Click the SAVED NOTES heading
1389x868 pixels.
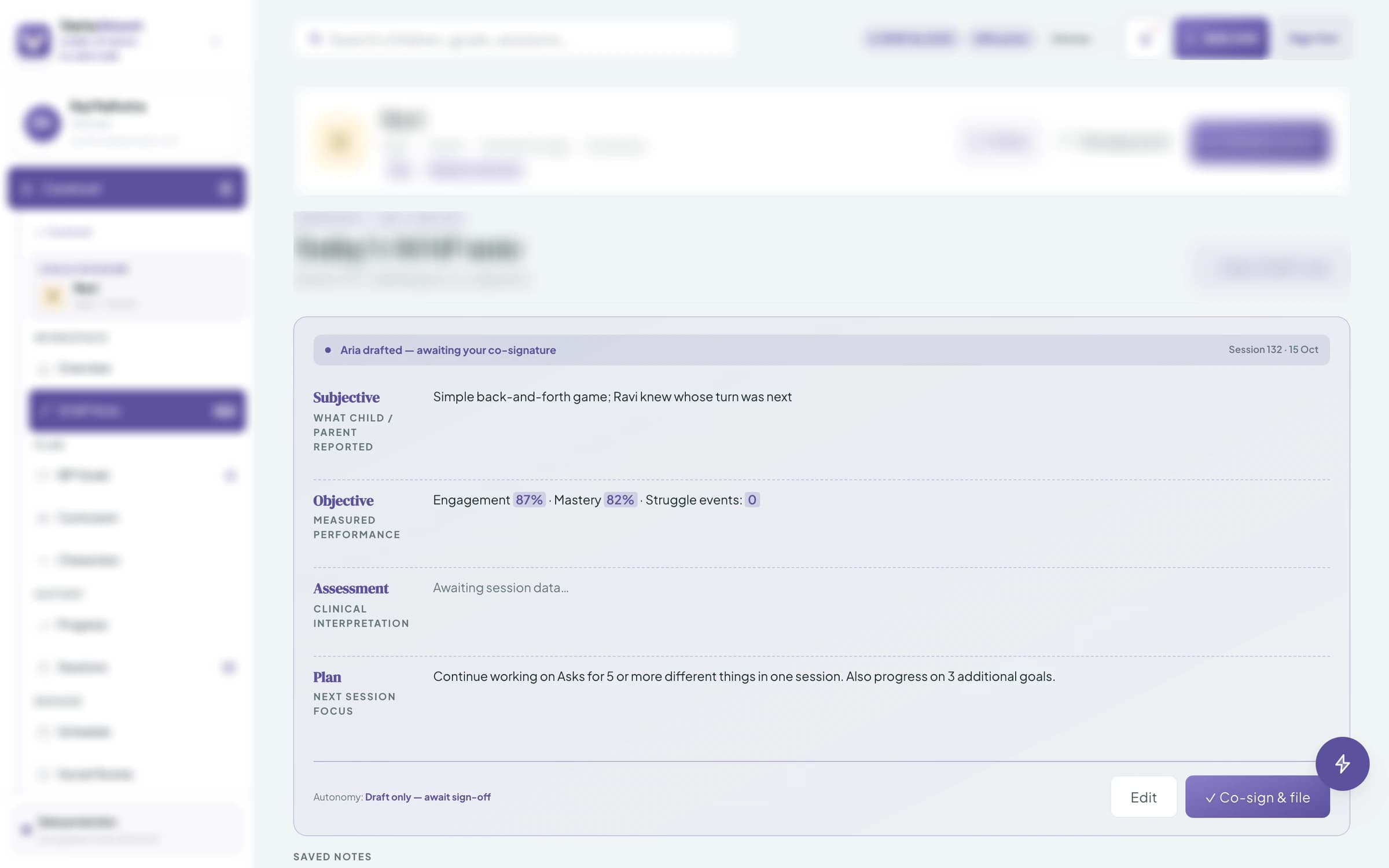332,856
